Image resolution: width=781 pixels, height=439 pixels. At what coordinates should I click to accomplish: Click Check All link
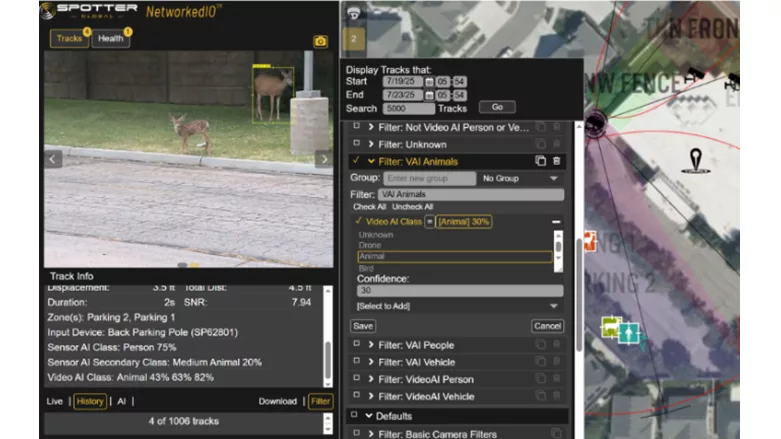click(370, 207)
